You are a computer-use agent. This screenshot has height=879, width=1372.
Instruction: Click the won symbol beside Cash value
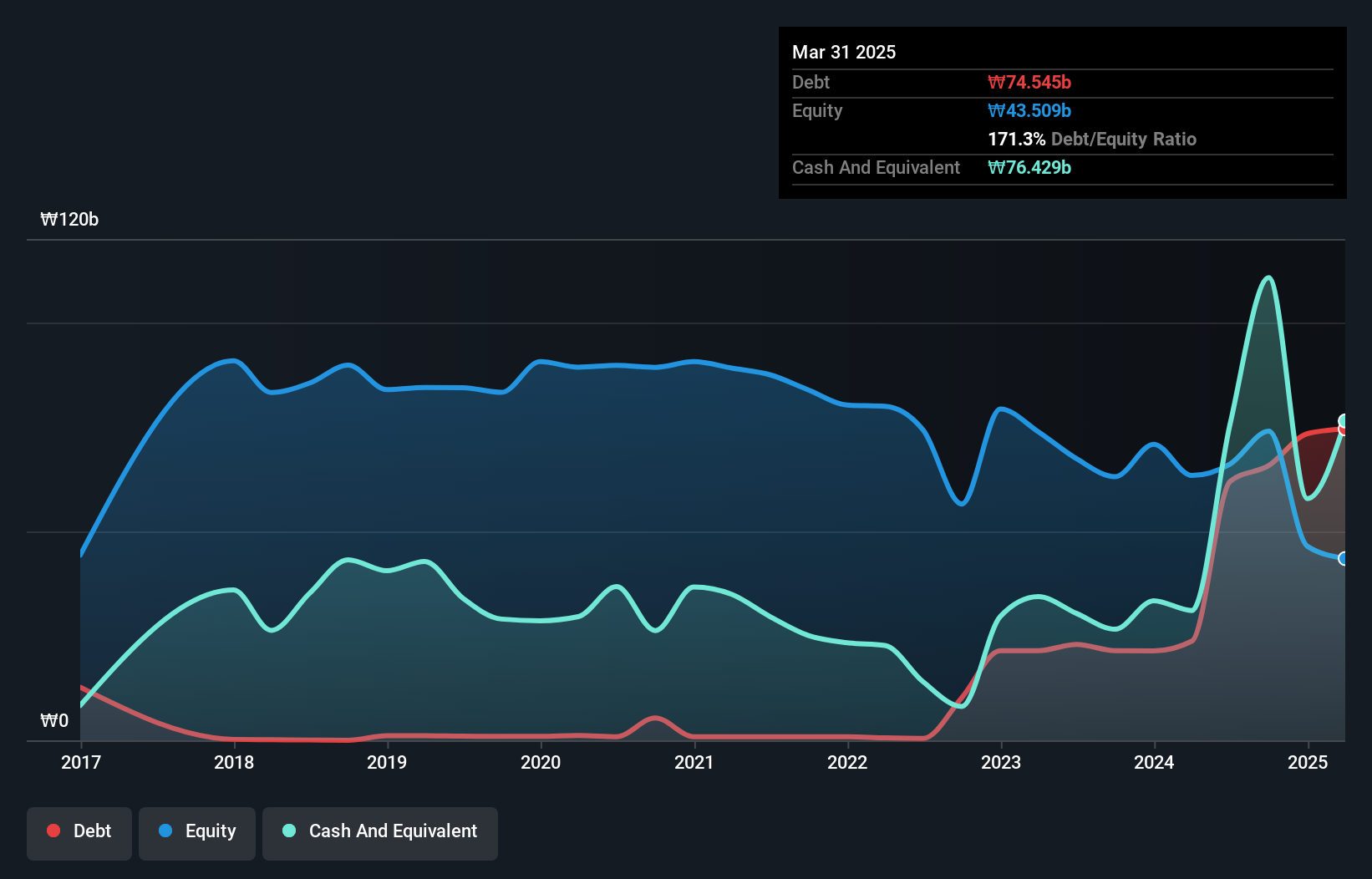pos(994,168)
